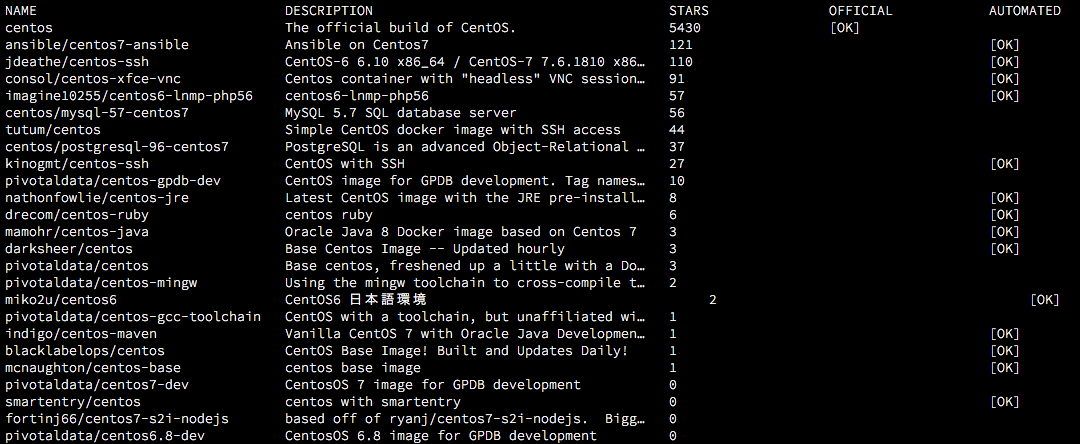Click the official [OK] marker for centos
Screen dimensions: 1080x444
coord(845,28)
